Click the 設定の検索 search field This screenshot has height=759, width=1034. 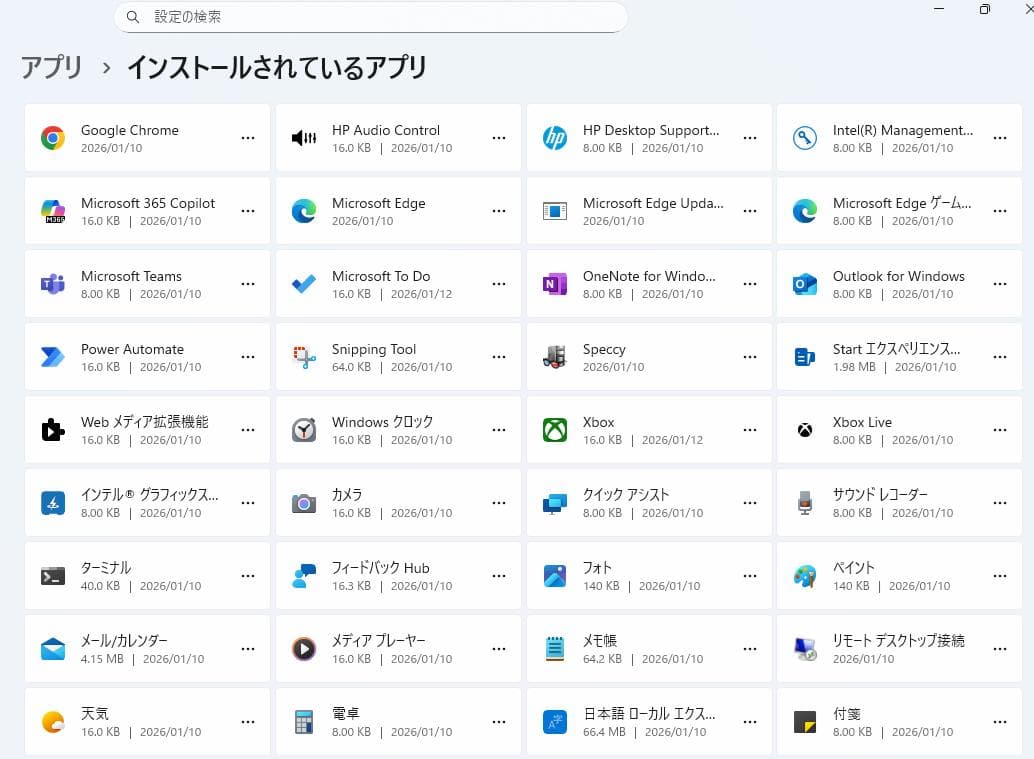pyautogui.click(x=370, y=17)
